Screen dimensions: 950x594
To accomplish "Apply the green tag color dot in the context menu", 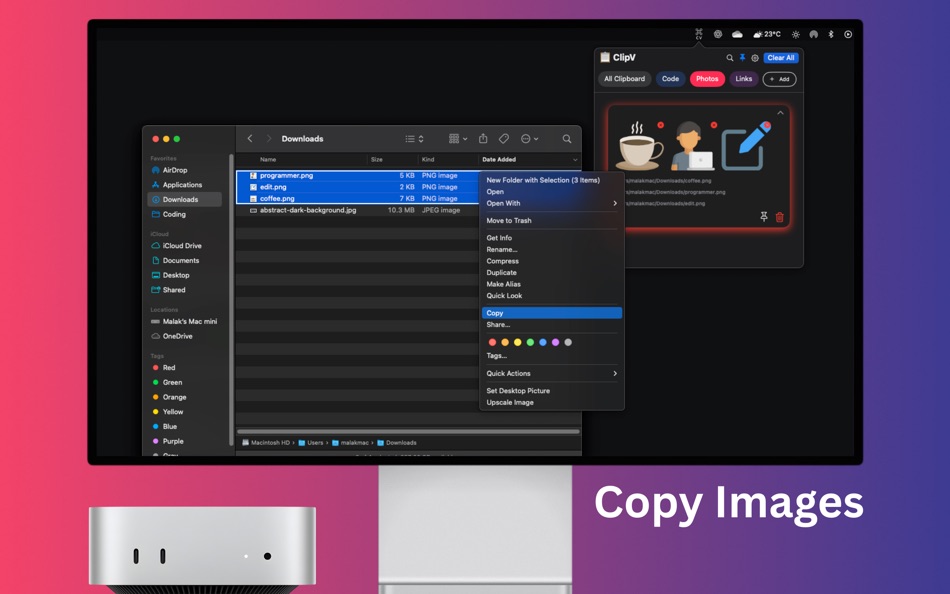I will click(530, 342).
